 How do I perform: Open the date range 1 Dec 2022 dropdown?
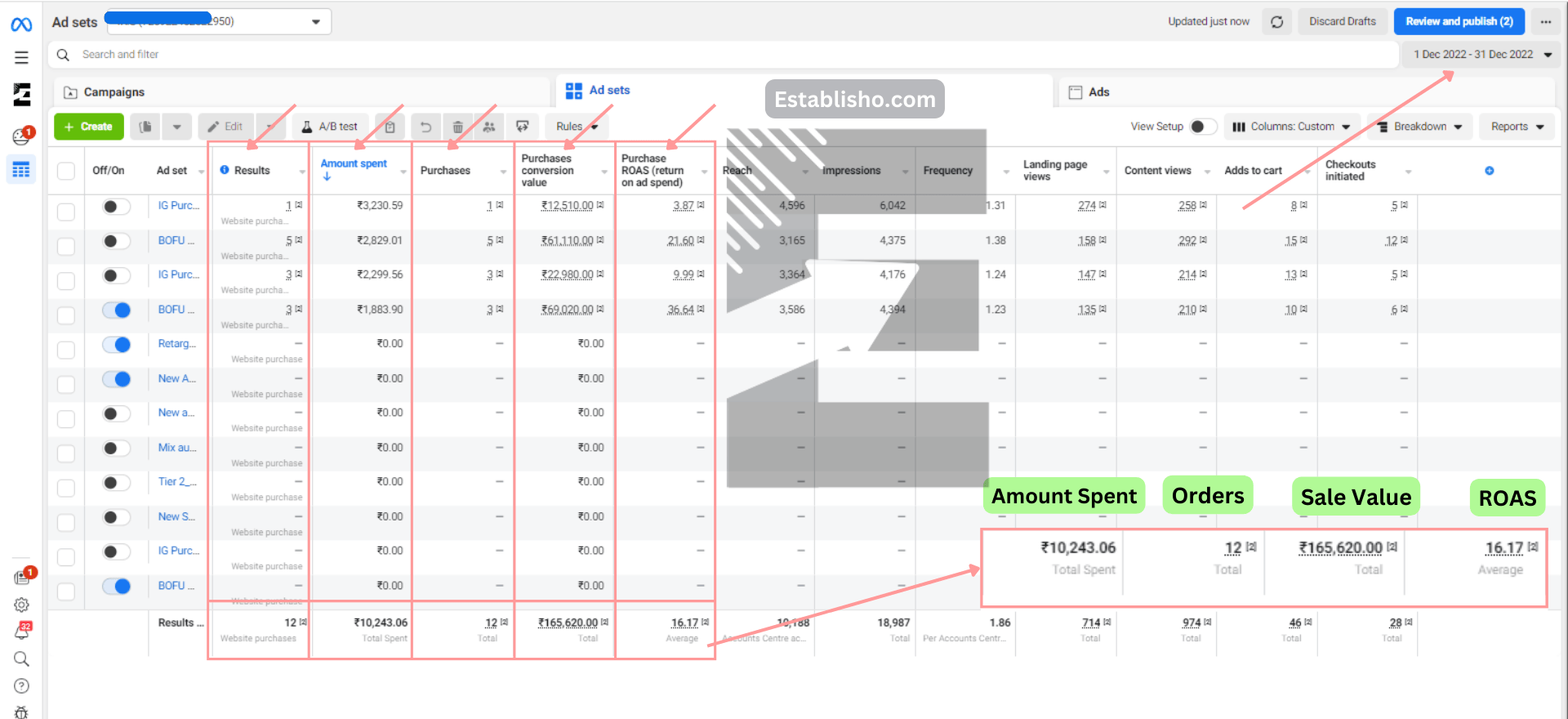point(1483,55)
